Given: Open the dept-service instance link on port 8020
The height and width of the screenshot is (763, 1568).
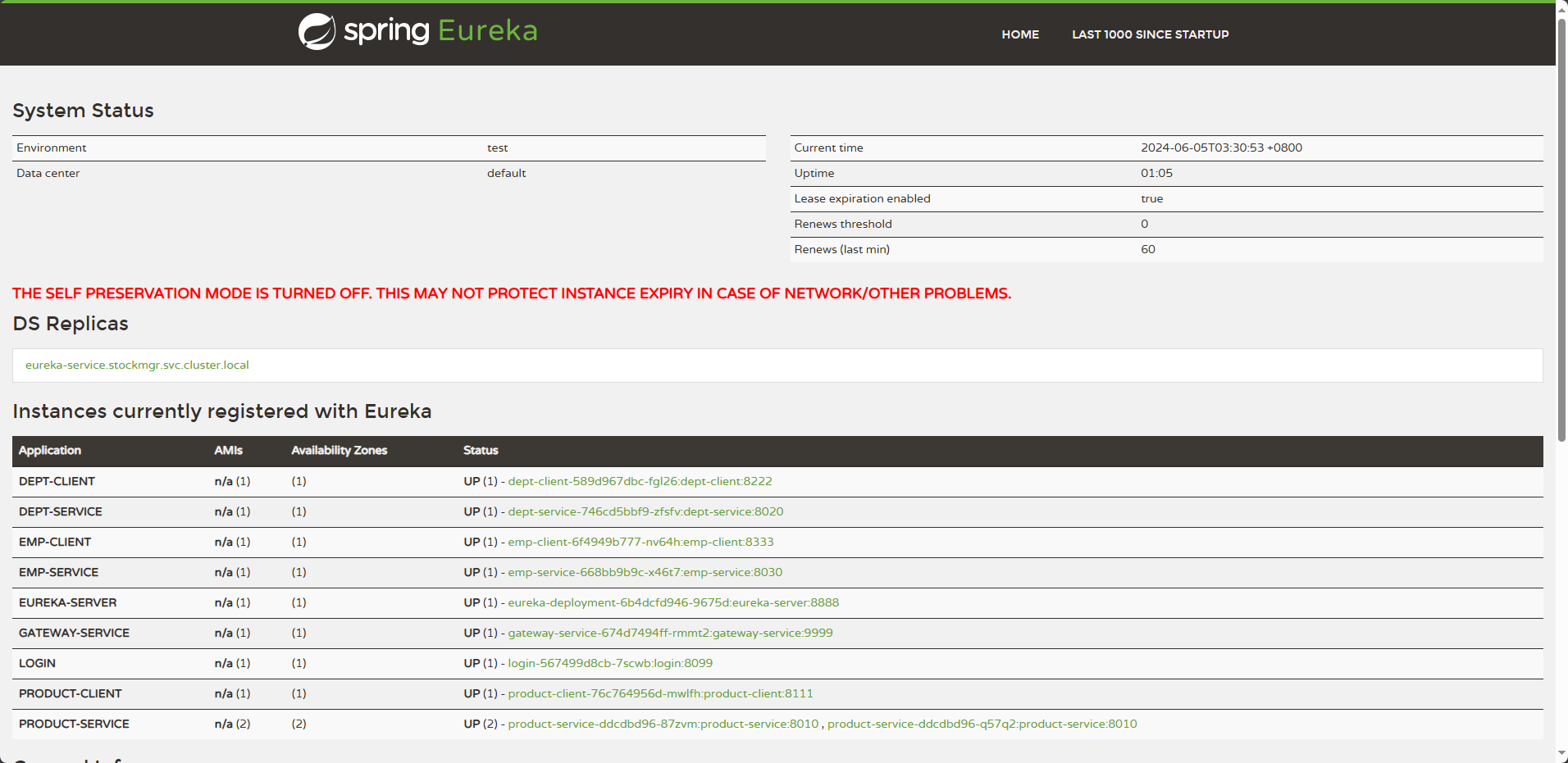Looking at the screenshot, I should coord(645,512).
